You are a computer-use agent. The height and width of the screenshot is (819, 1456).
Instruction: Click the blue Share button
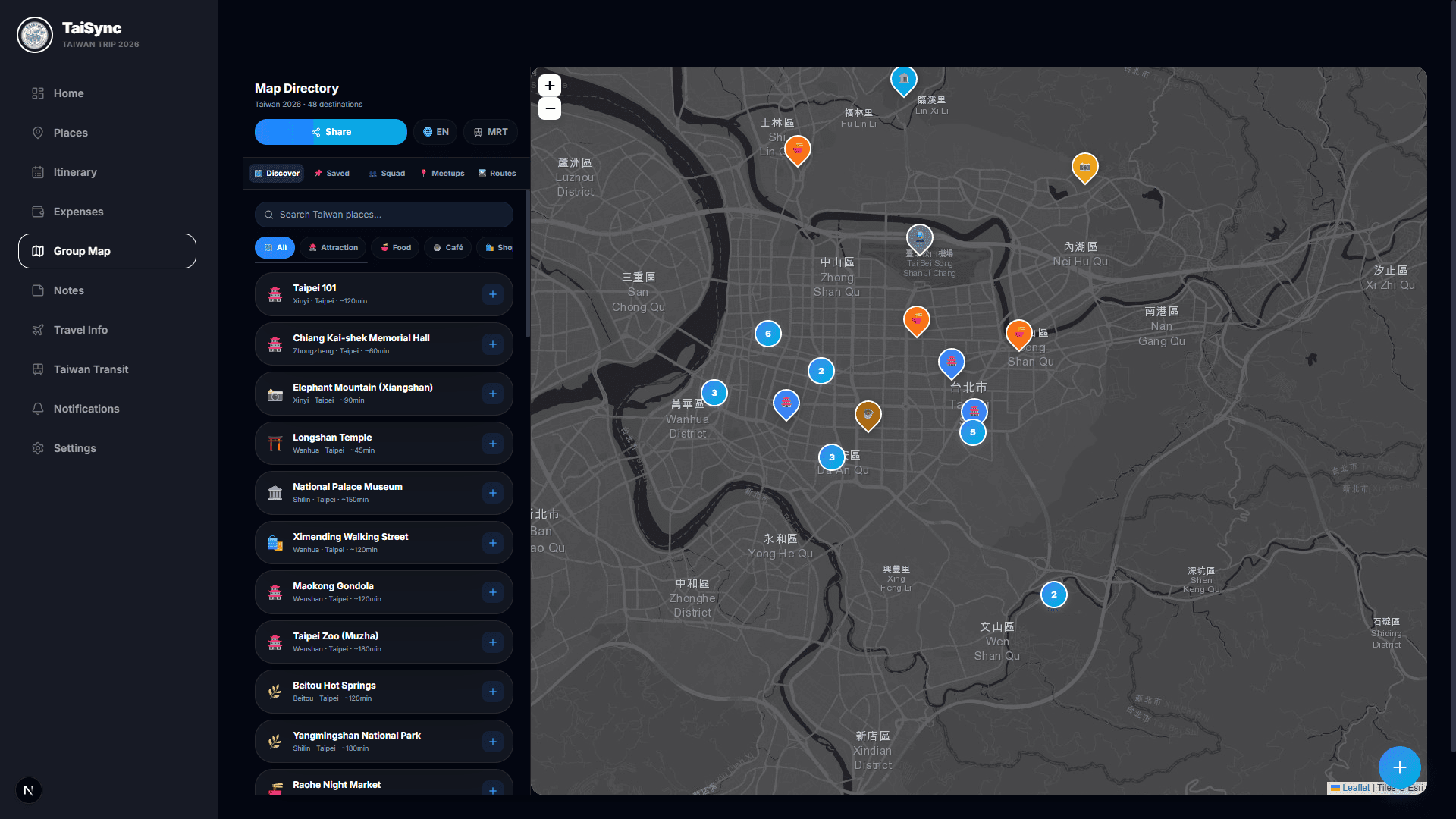331,132
